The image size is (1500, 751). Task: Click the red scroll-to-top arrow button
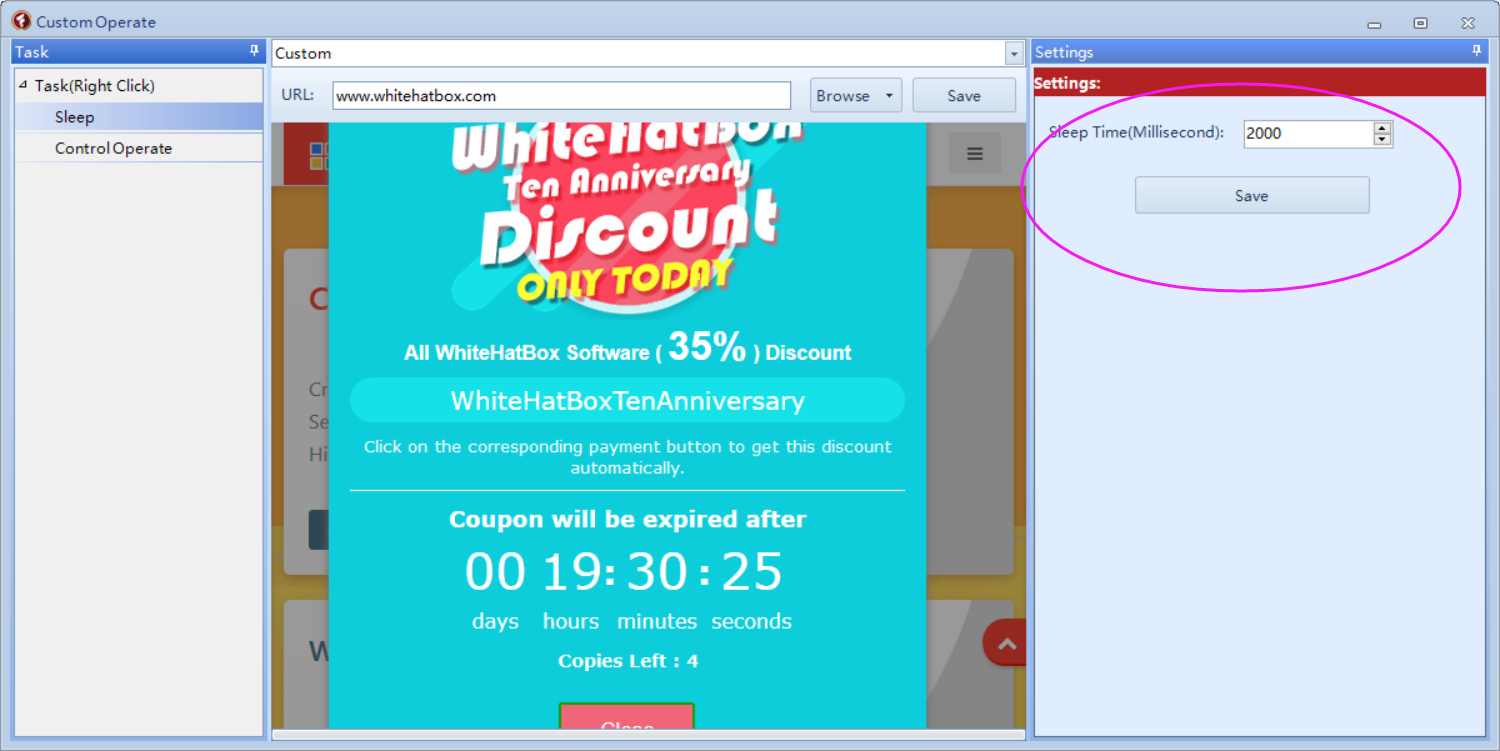pyautogui.click(x=1006, y=645)
